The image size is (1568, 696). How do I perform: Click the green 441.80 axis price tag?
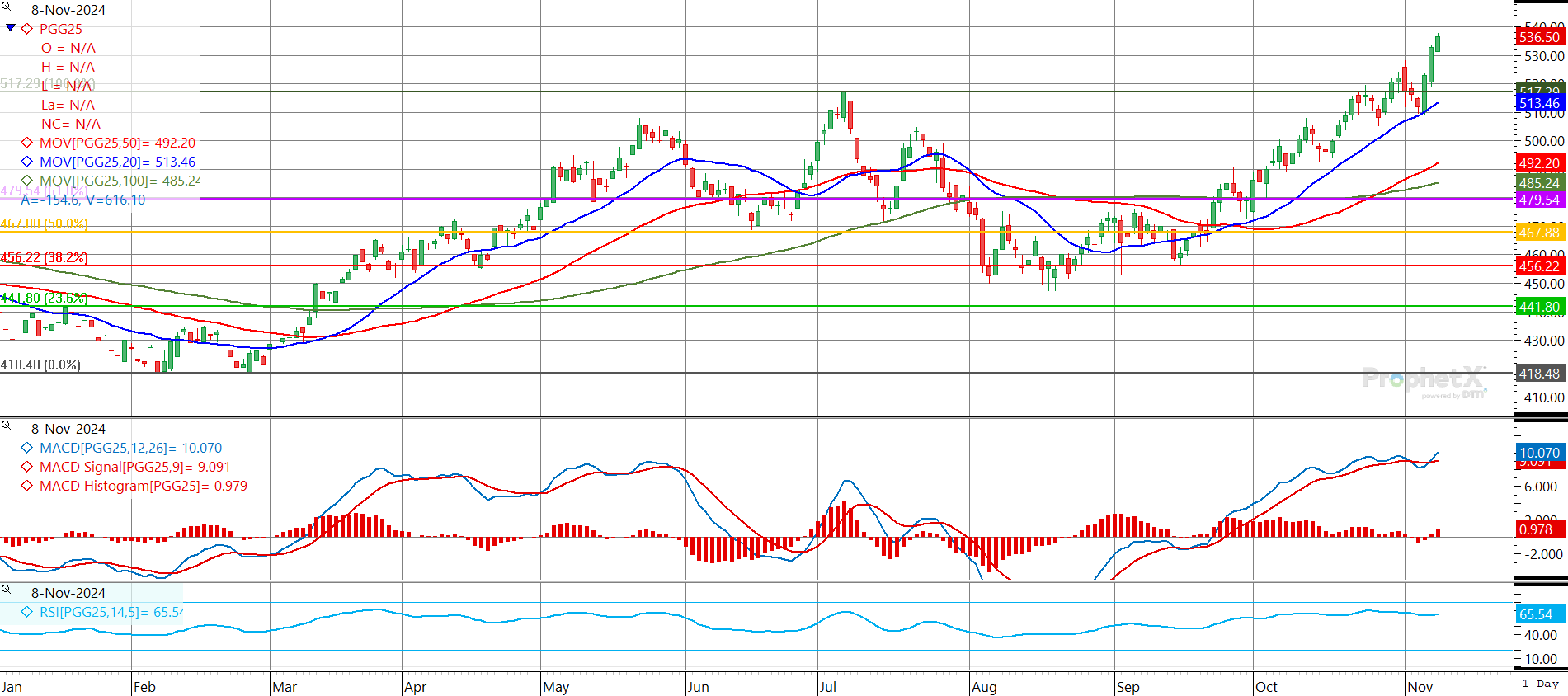pyautogui.click(x=1539, y=307)
